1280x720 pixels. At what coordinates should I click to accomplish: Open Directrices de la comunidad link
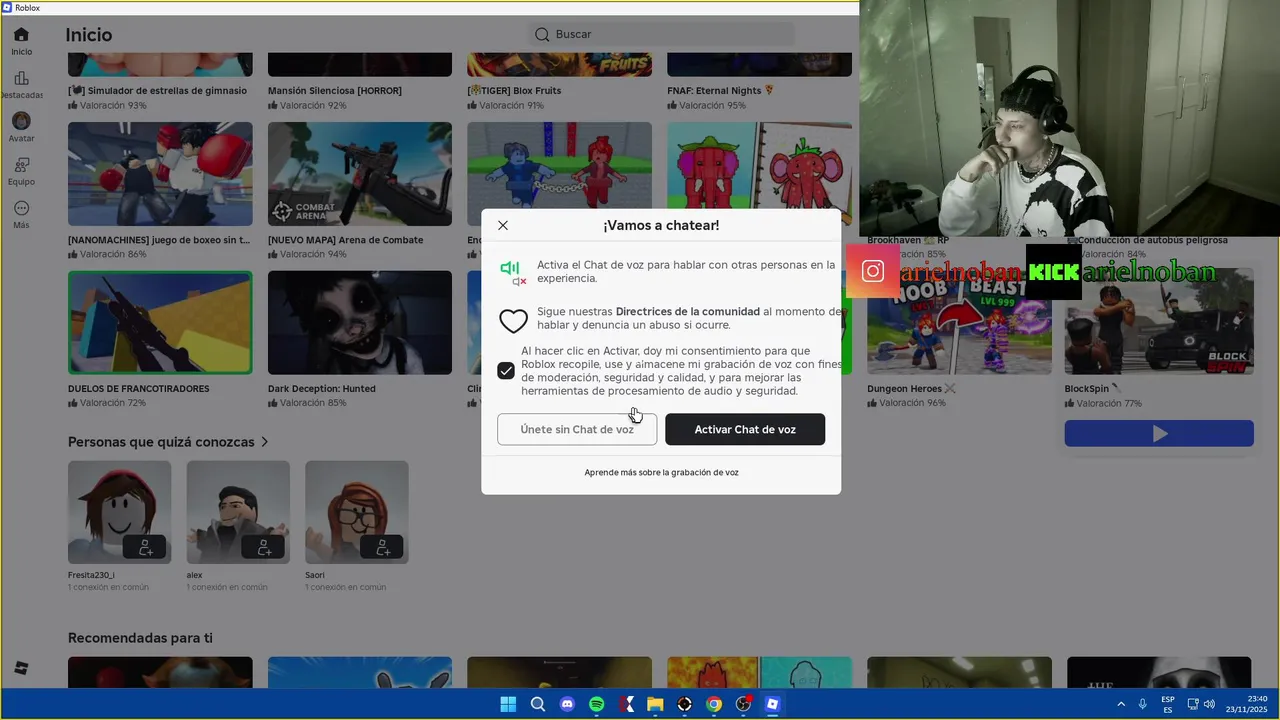coord(688,312)
